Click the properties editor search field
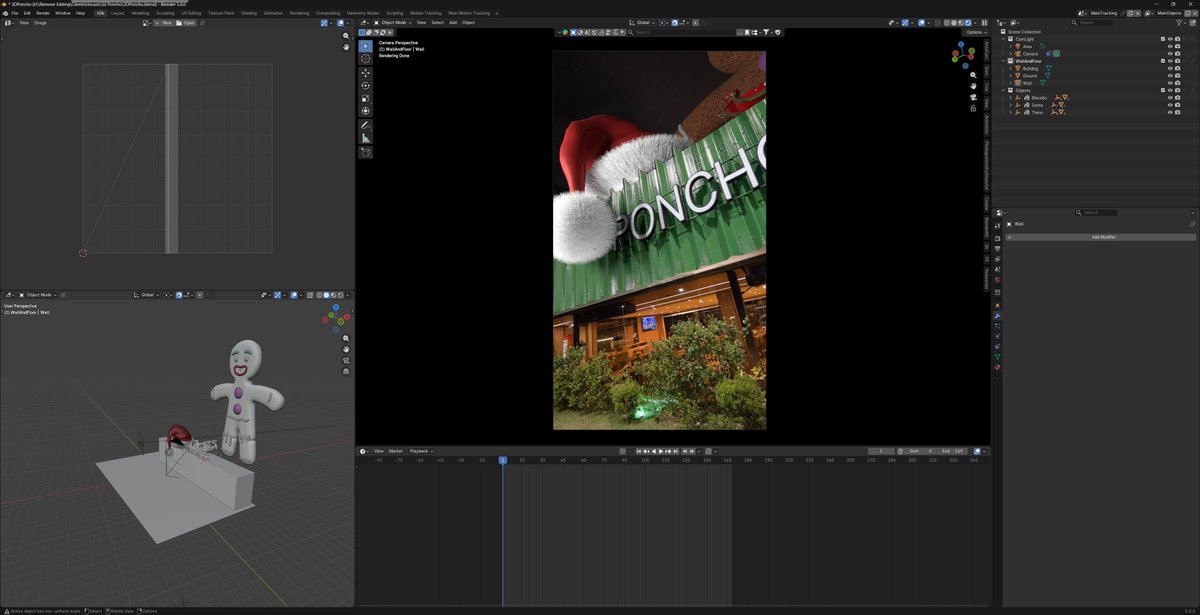Viewport: 1200px width, 615px height. point(1098,212)
